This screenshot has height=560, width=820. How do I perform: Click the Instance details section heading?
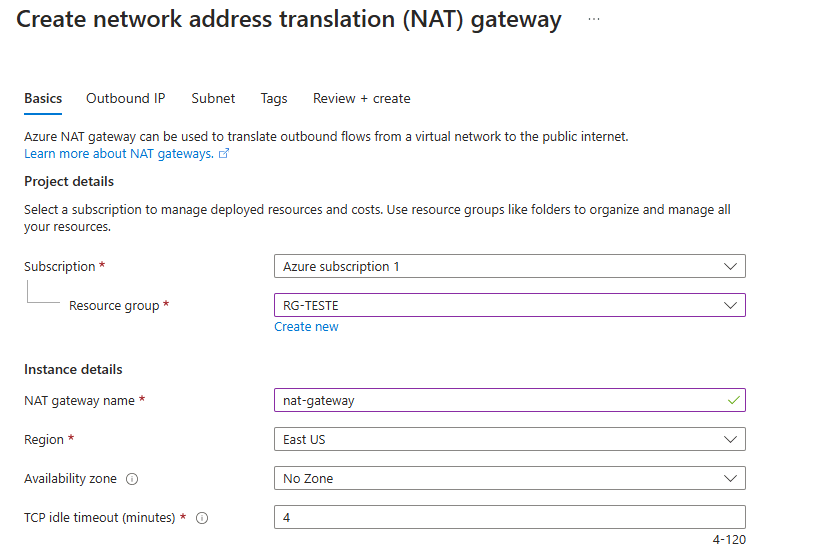73,369
